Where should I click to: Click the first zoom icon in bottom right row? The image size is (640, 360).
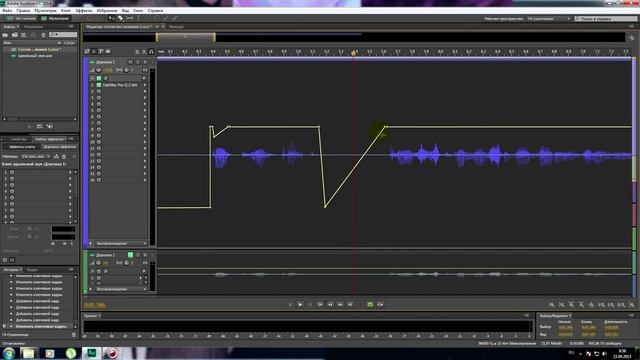click(552, 305)
